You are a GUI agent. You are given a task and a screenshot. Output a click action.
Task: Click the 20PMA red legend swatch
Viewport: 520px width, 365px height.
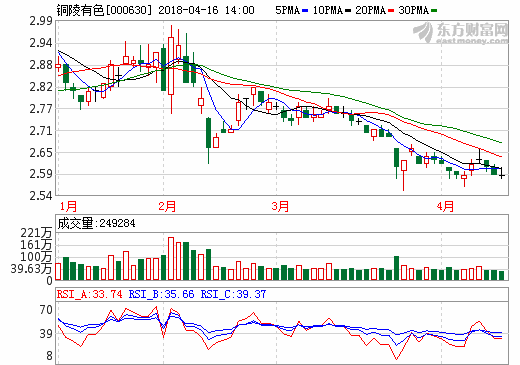pyautogui.click(x=391, y=11)
